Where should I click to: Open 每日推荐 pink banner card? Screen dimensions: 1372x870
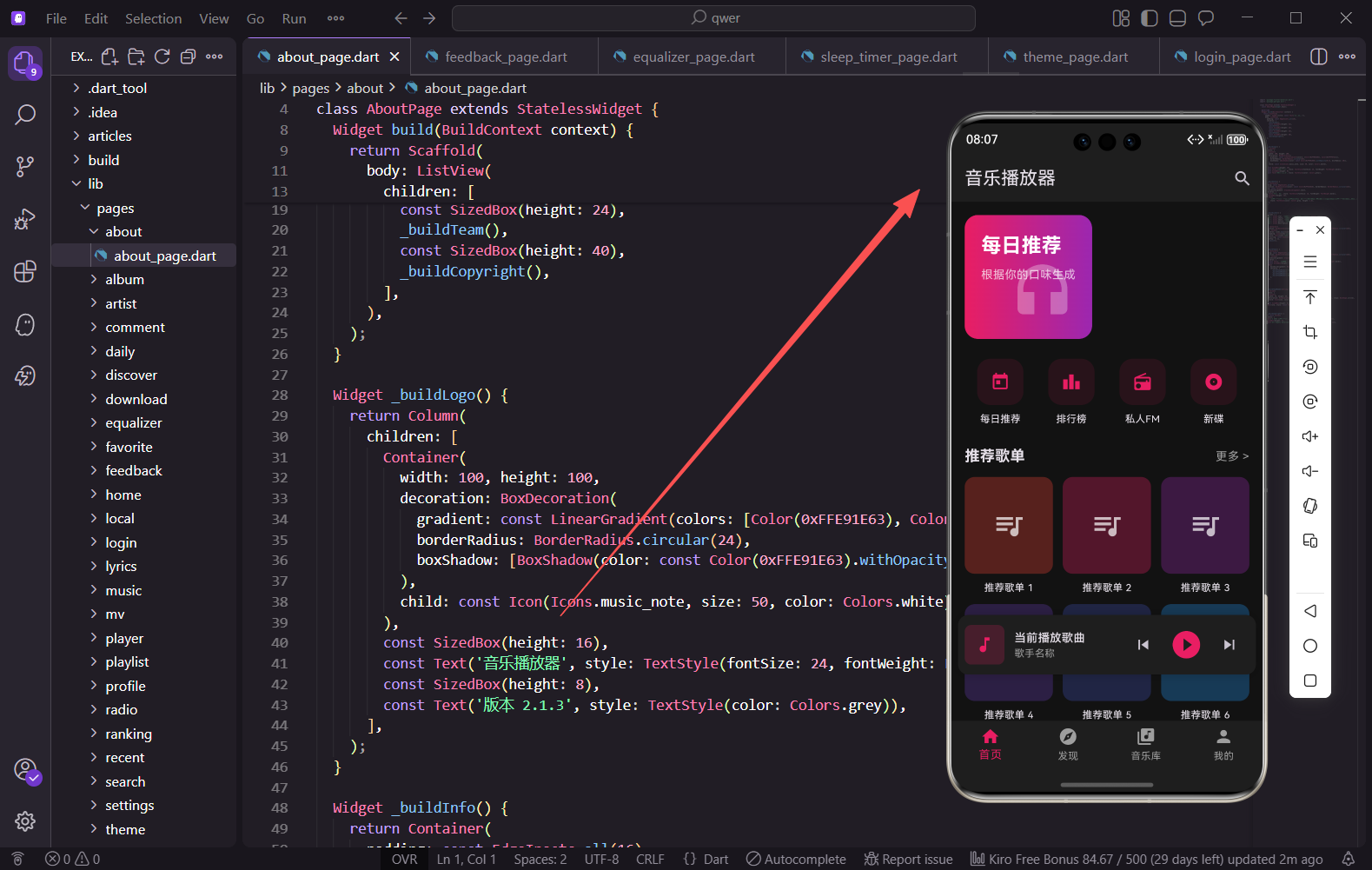[x=1028, y=276]
